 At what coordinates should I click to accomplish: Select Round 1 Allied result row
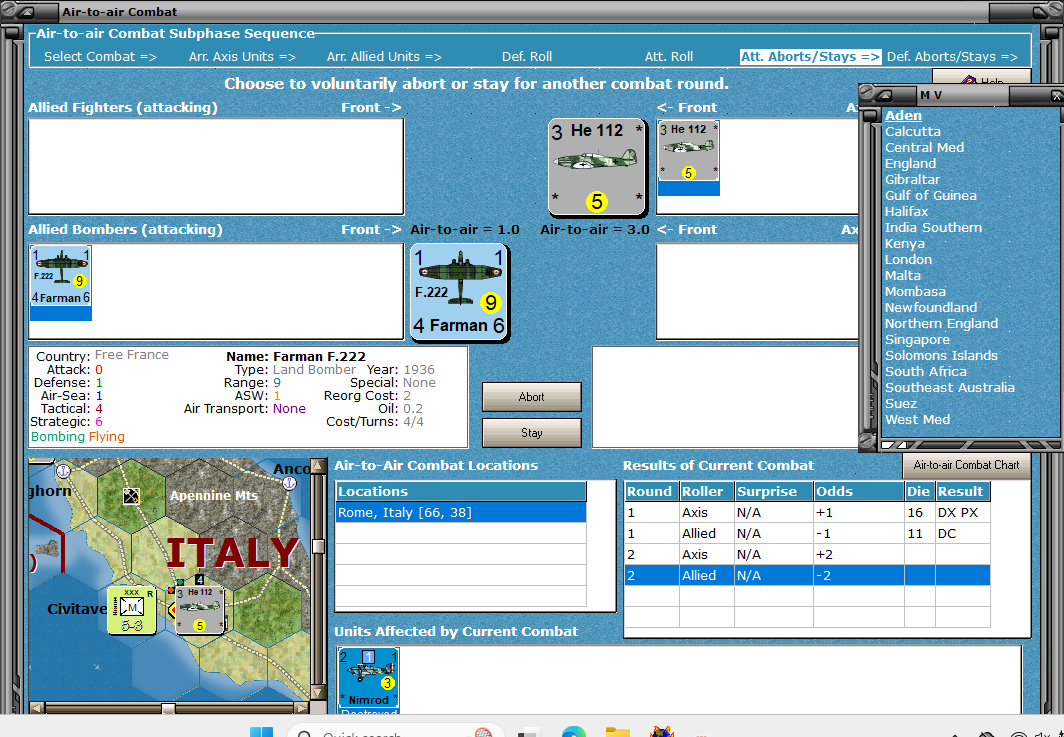coord(807,533)
